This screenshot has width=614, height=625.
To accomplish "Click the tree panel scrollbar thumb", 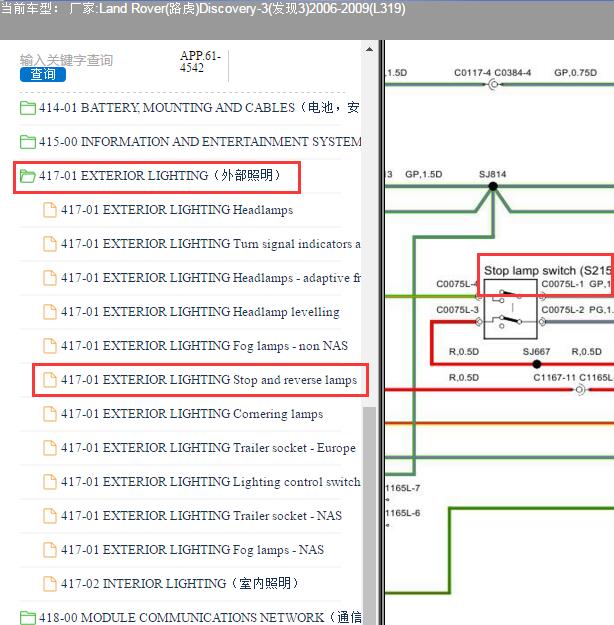I will coord(369,514).
